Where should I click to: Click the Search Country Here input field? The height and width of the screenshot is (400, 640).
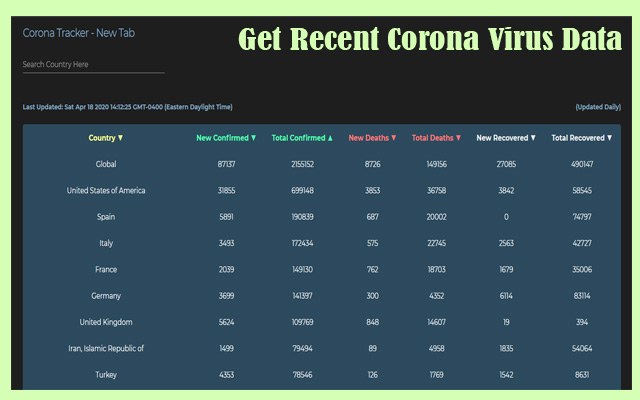click(x=93, y=65)
